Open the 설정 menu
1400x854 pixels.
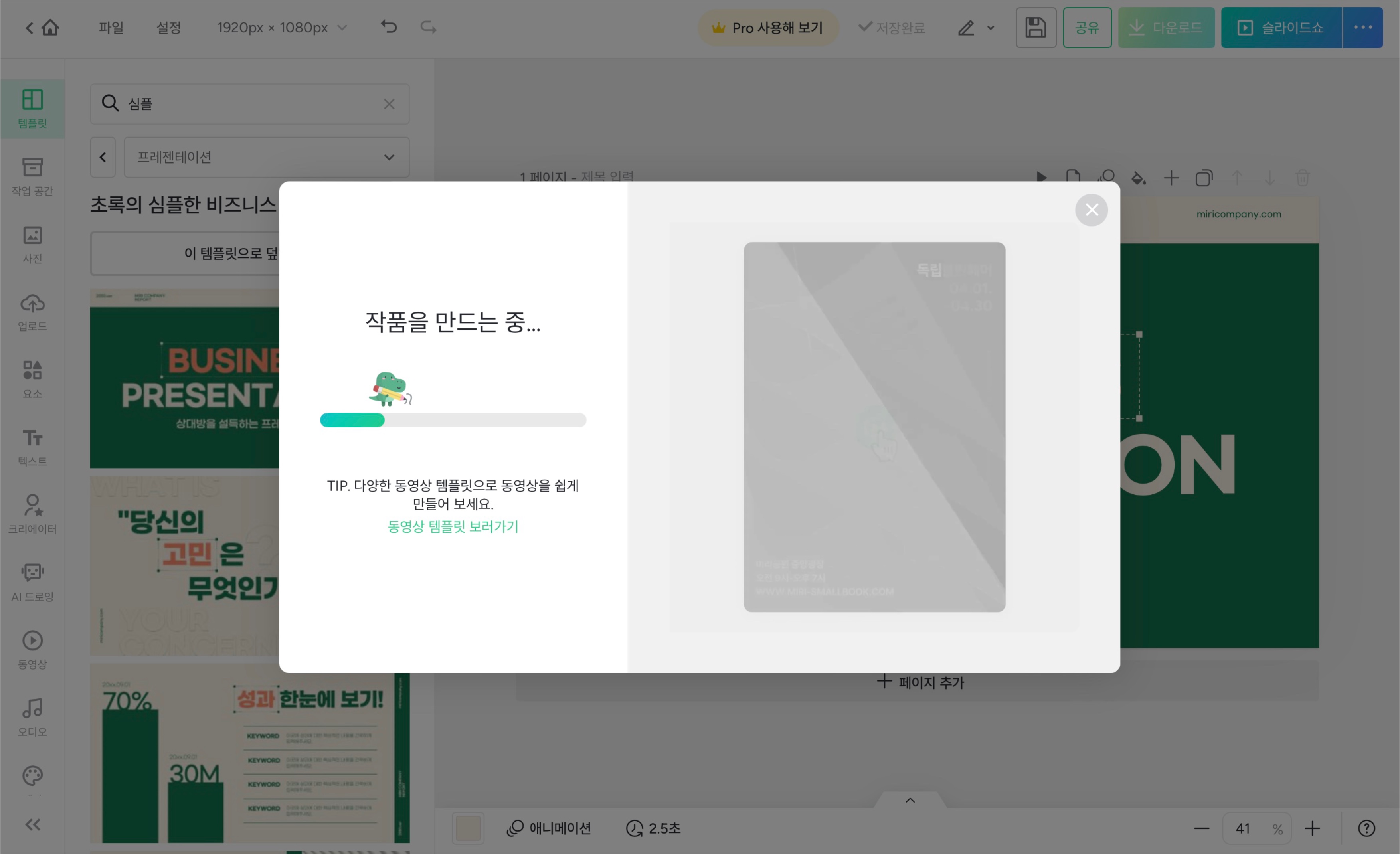pyautogui.click(x=168, y=27)
